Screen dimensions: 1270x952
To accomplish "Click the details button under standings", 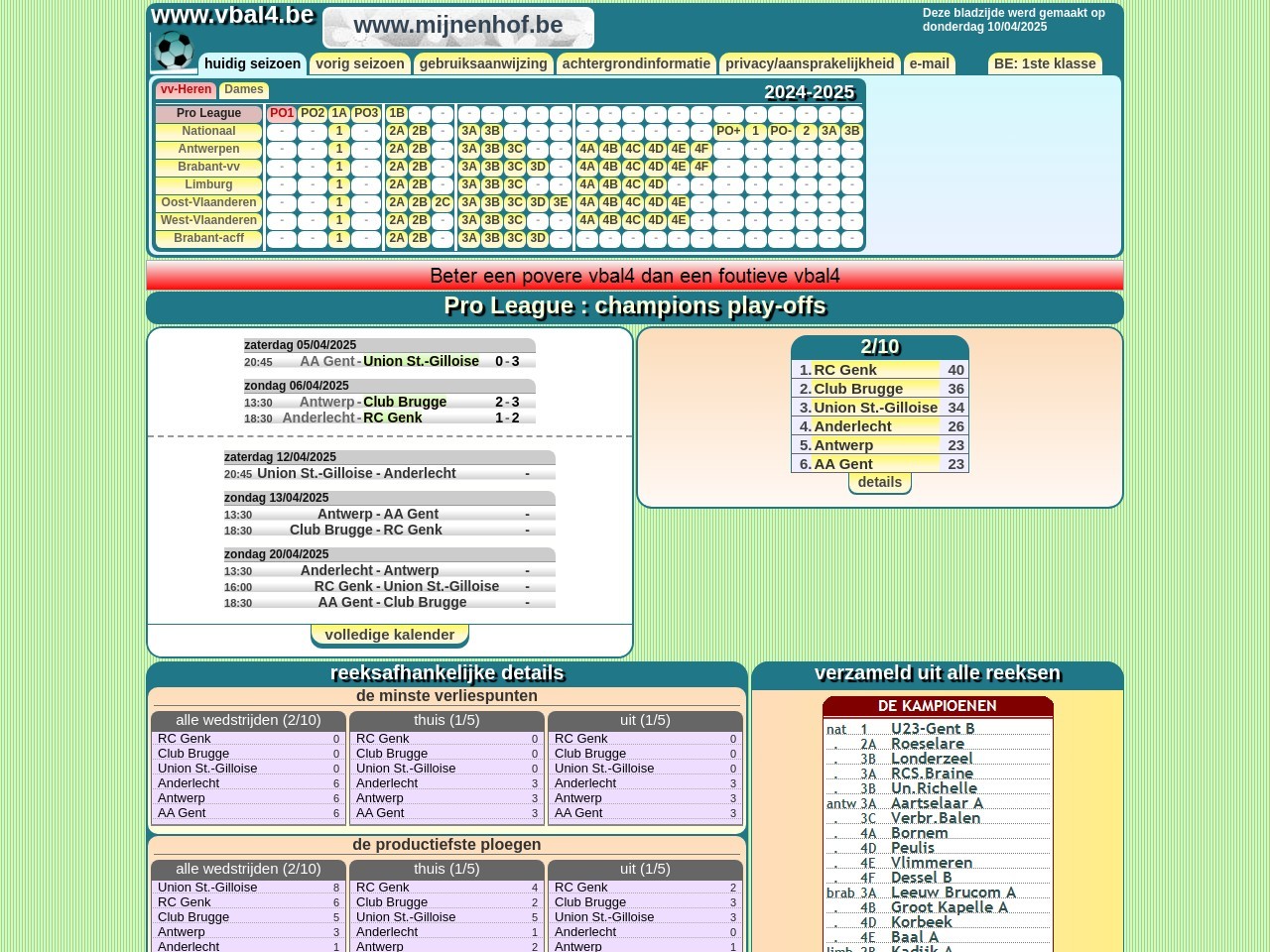I will (x=880, y=483).
